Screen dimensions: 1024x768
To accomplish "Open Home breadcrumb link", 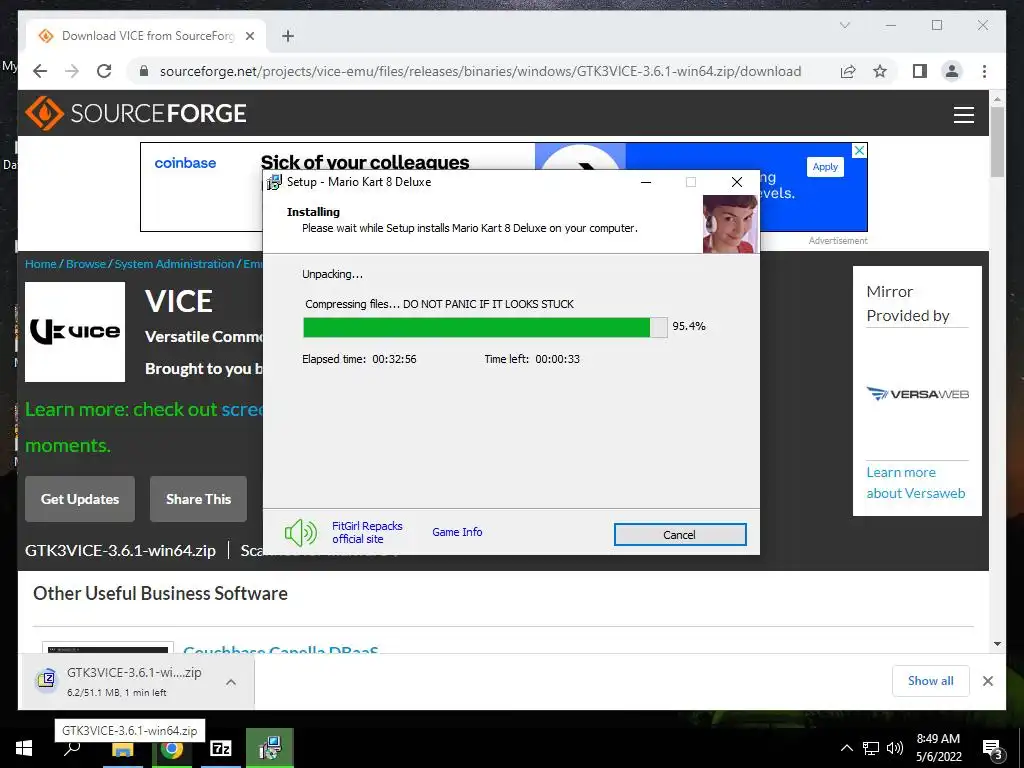I will pos(40,264).
